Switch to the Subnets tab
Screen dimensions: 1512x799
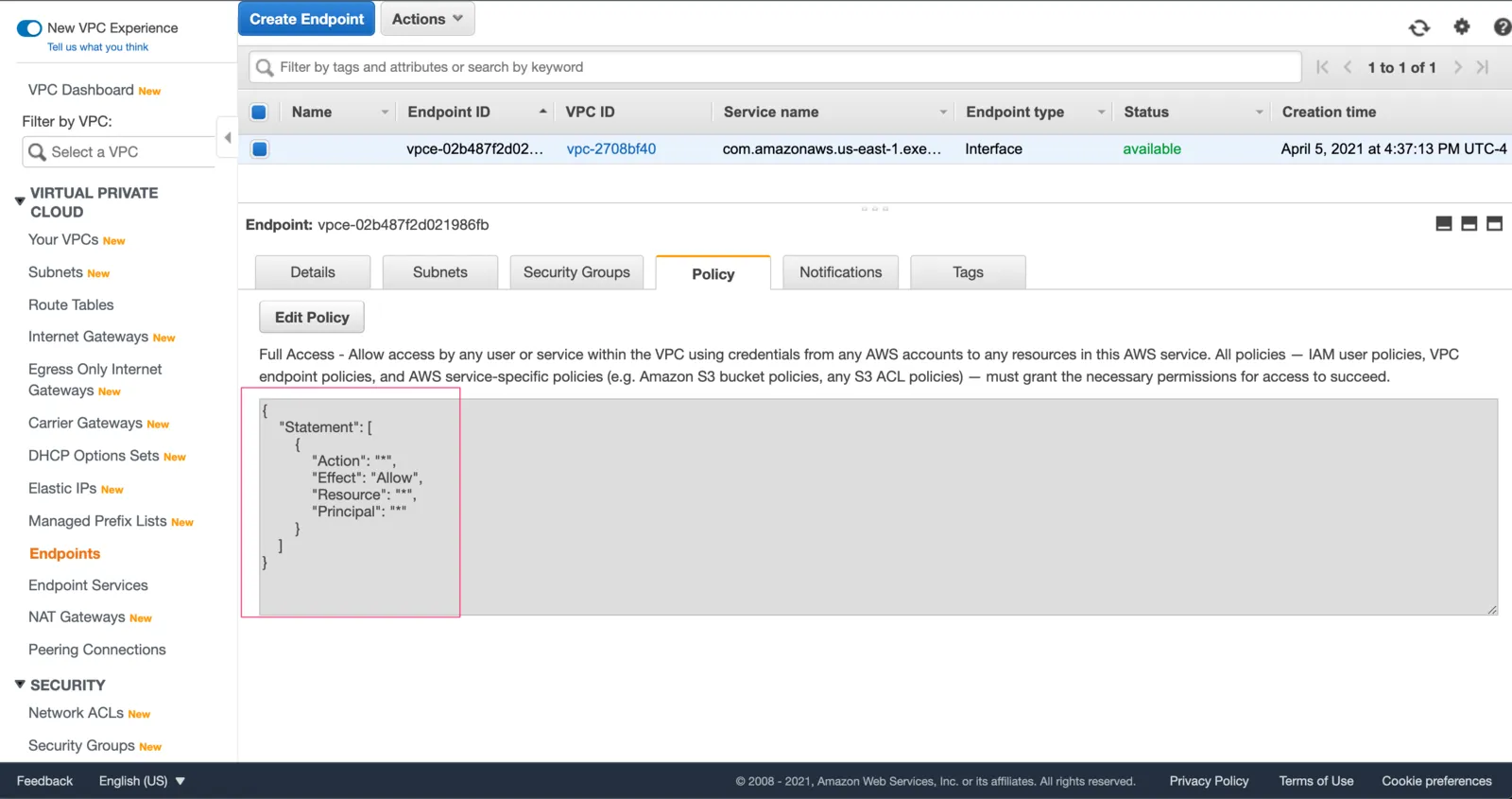coord(440,272)
